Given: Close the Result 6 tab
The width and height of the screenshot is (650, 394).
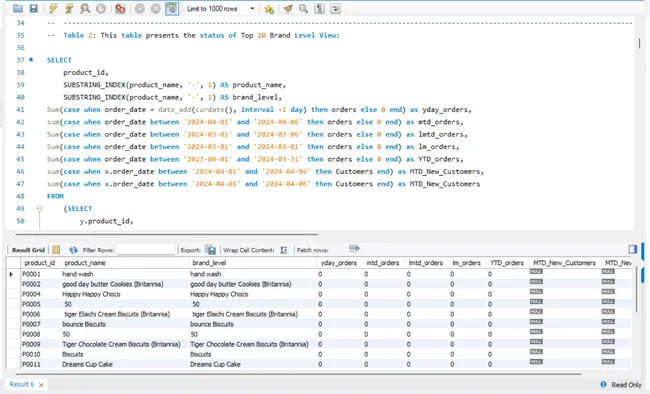Looking at the screenshot, I should pyautogui.click(x=41, y=385).
